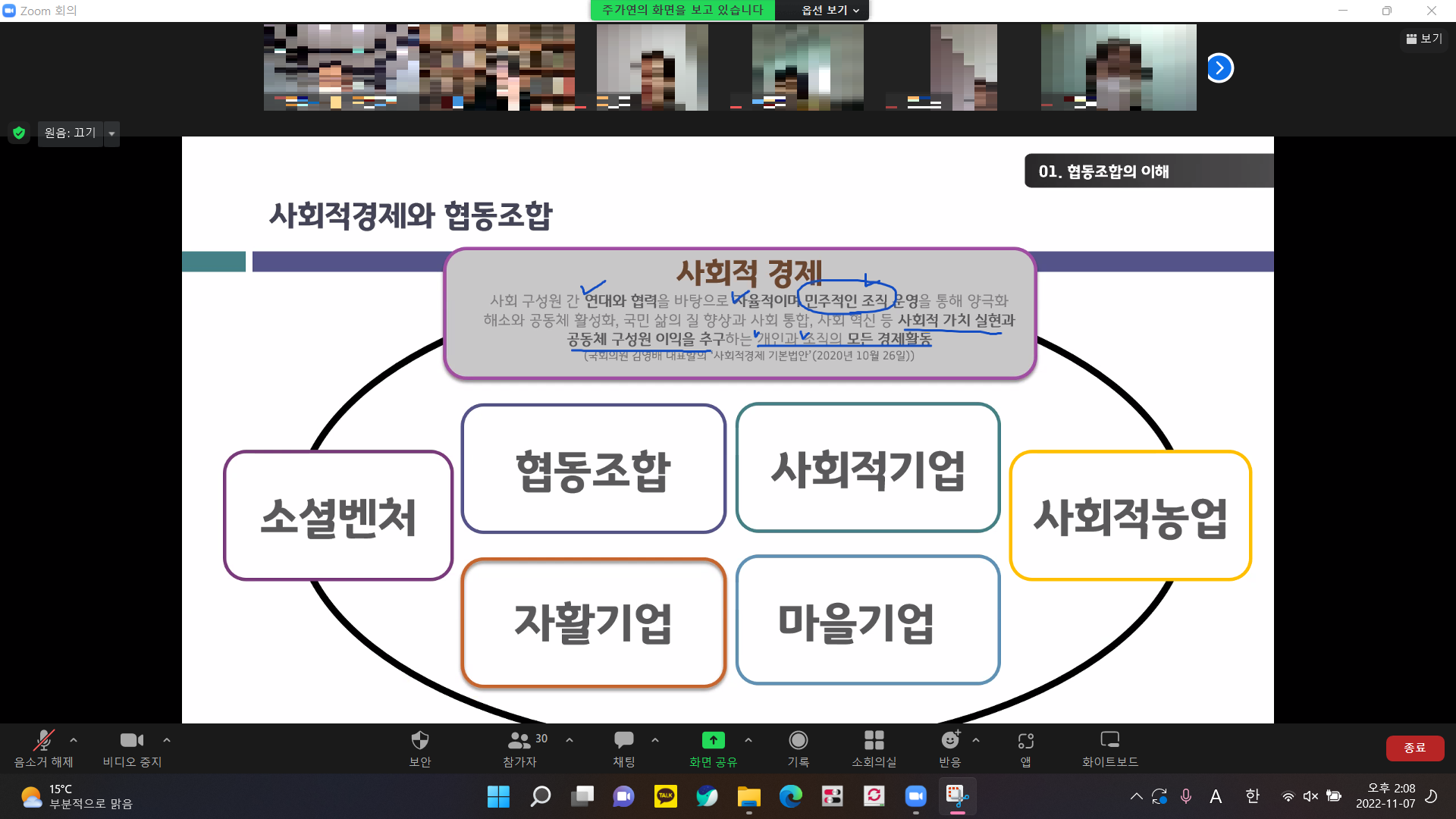
Task: Expand chat options arrow
Action: (655, 740)
